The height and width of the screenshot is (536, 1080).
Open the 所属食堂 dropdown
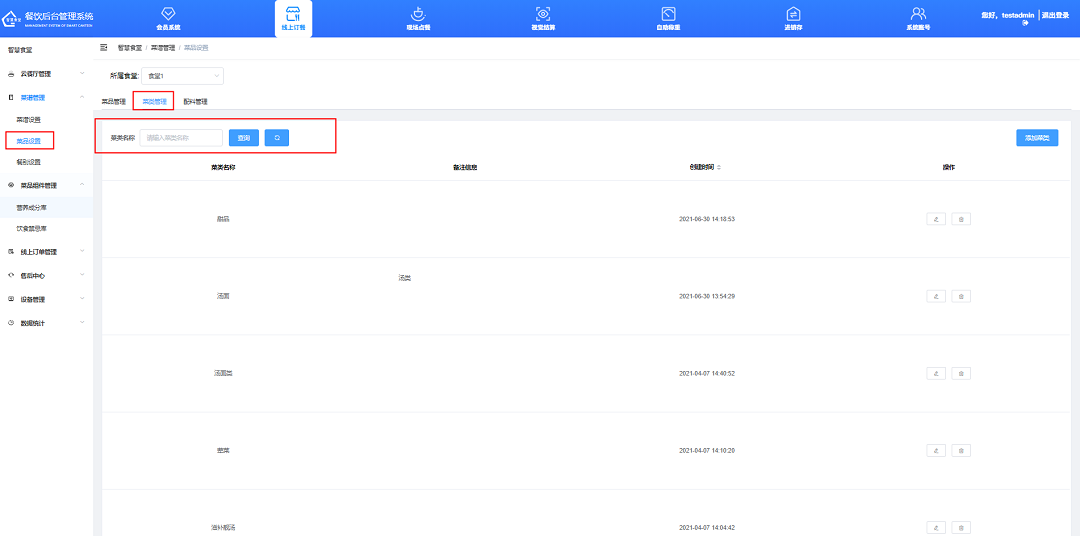pyautogui.click(x=183, y=76)
